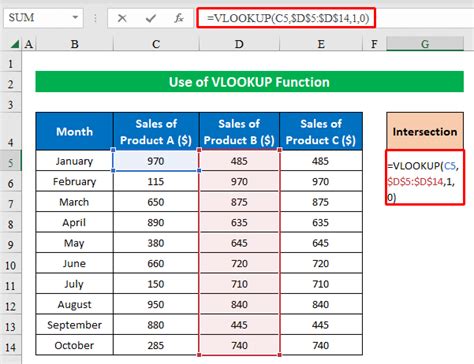474x364 pixels.
Task: Select the February cell
Action: pos(74,181)
